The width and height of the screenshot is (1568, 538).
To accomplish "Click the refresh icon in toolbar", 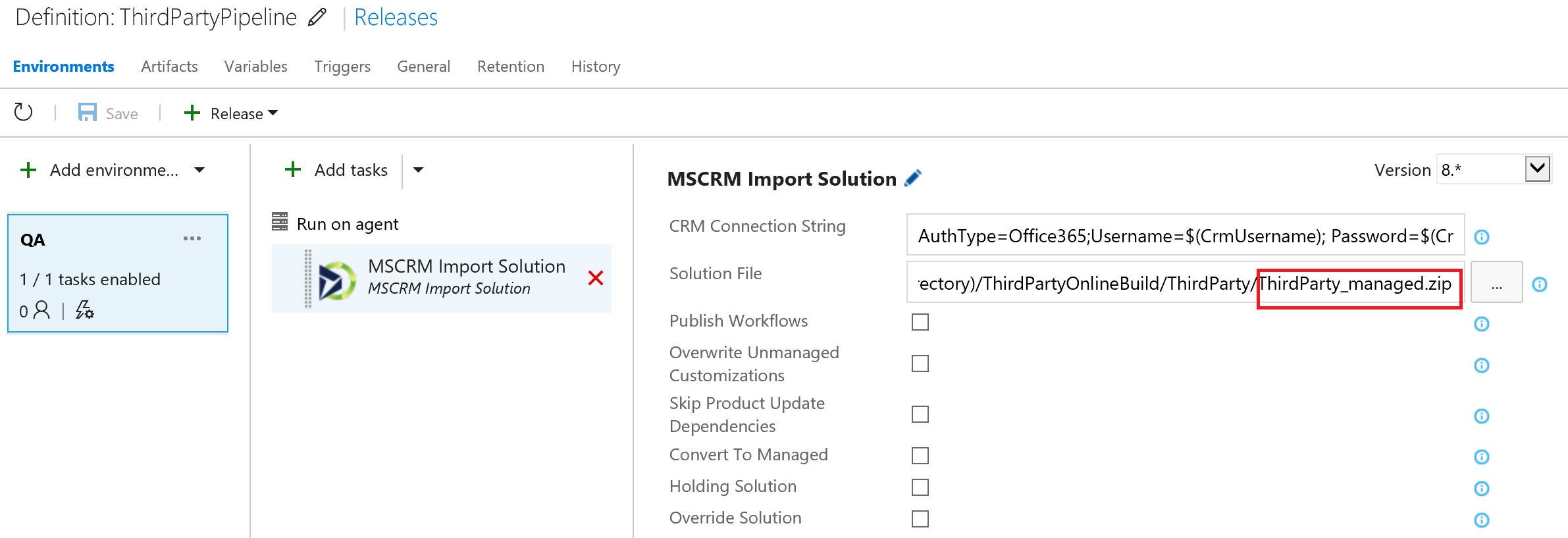I will click(x=23, y=113).
